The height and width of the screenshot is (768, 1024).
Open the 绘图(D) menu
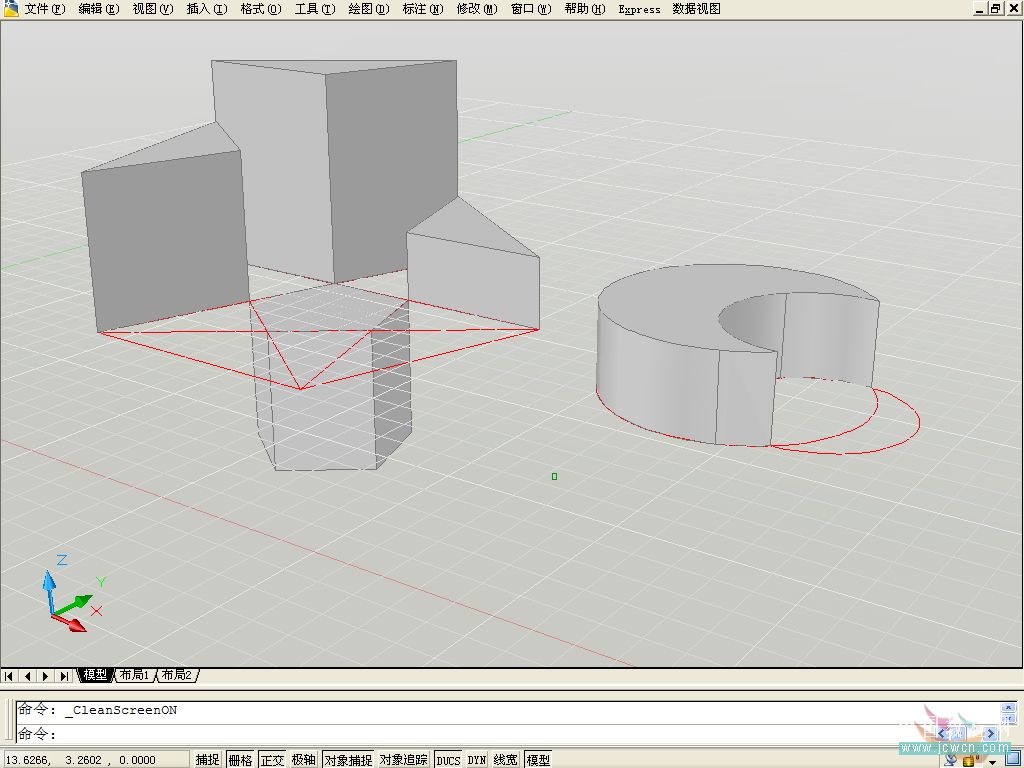[x=369, y=8]
